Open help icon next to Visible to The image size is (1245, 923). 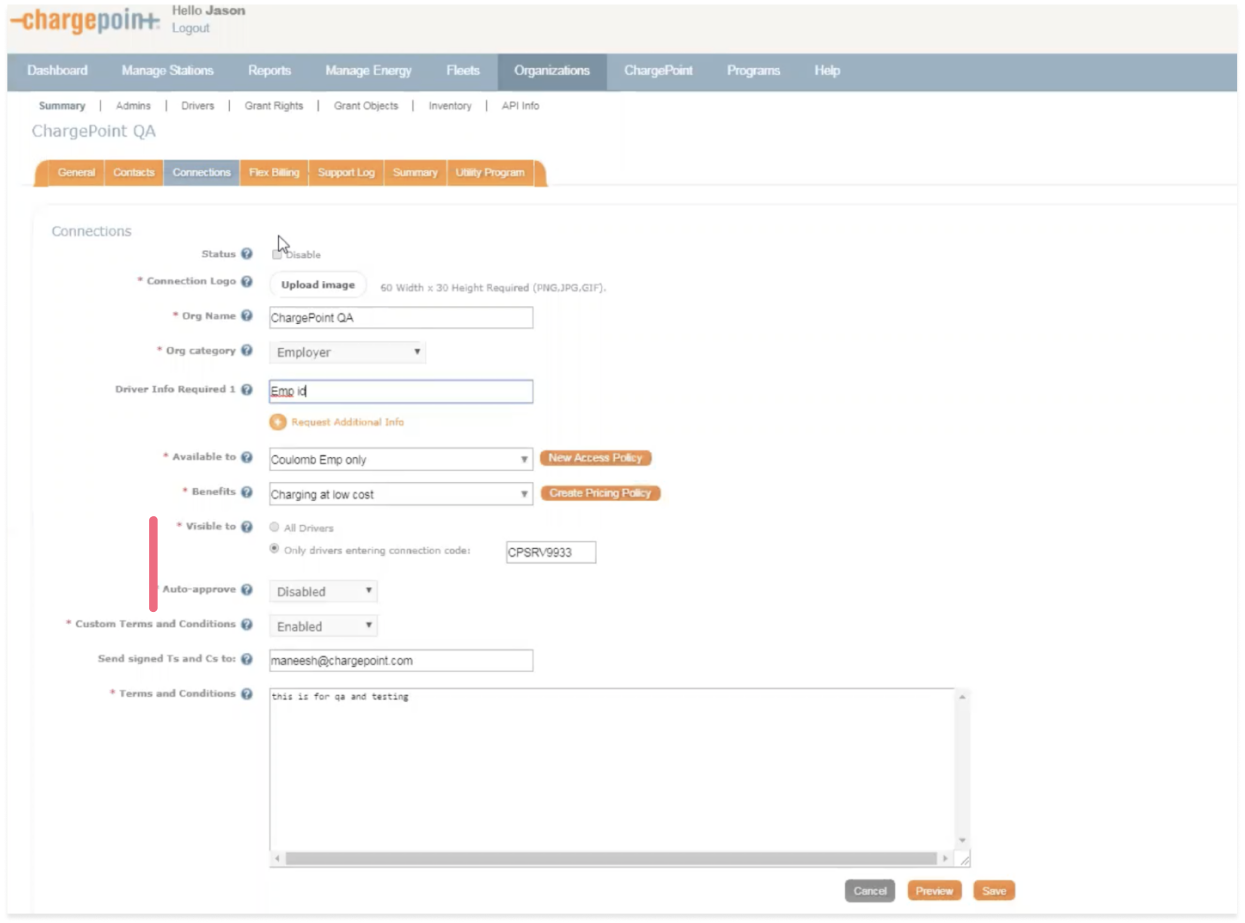[247, 527]
